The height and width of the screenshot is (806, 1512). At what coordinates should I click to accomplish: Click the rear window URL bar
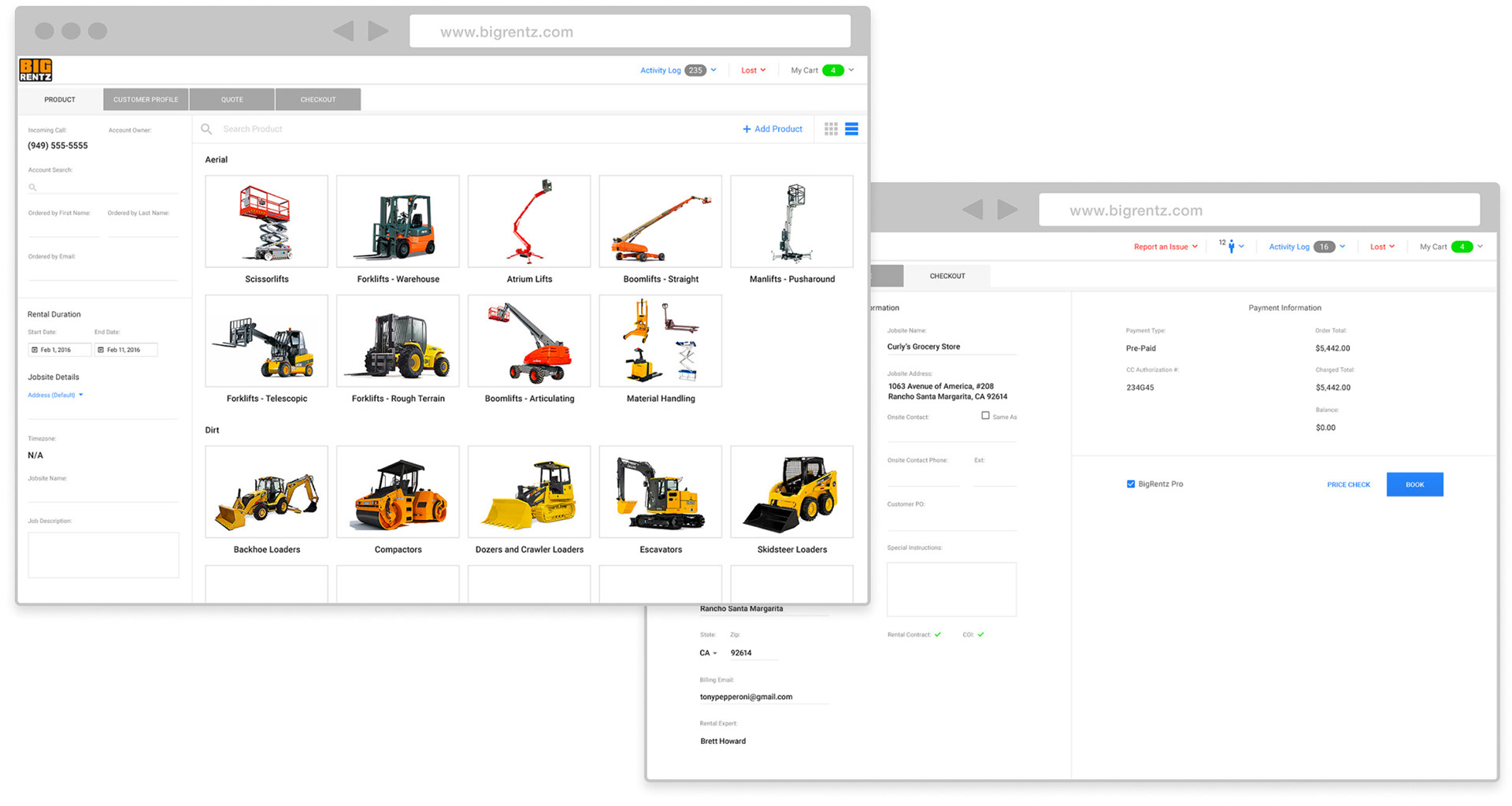(x=1259, y=210)
